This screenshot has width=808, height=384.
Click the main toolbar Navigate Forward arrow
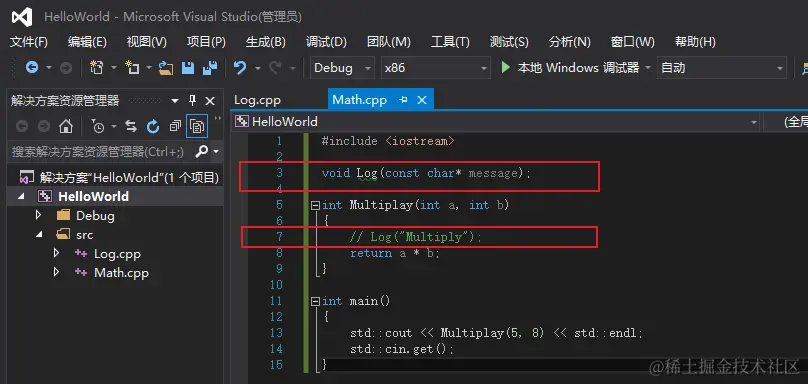66,68
